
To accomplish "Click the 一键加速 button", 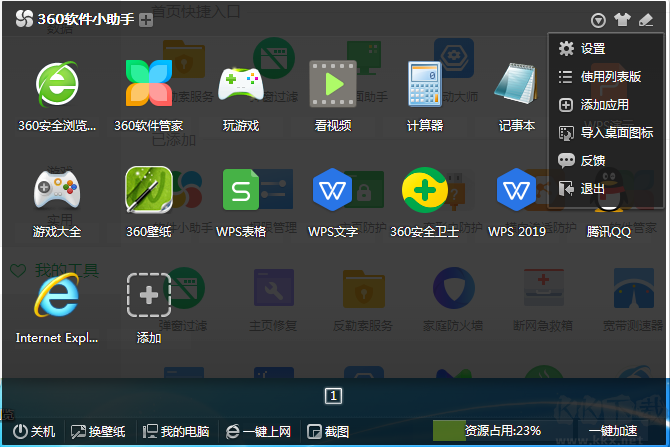I will [613, 431].
